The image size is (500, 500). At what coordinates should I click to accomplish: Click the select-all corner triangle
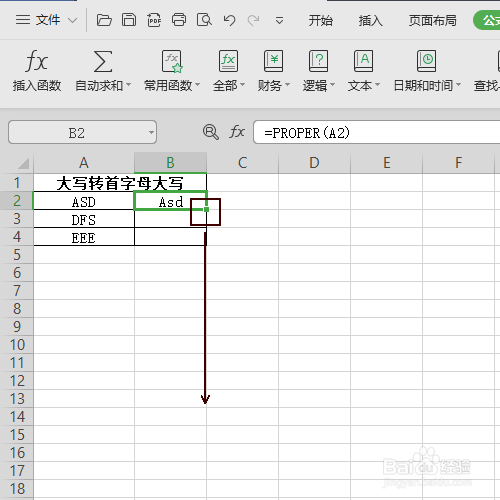click(23, 163)
